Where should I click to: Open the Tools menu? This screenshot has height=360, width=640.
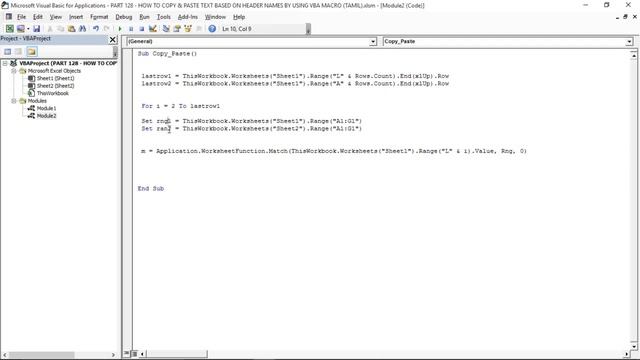(x=163, y=17)
